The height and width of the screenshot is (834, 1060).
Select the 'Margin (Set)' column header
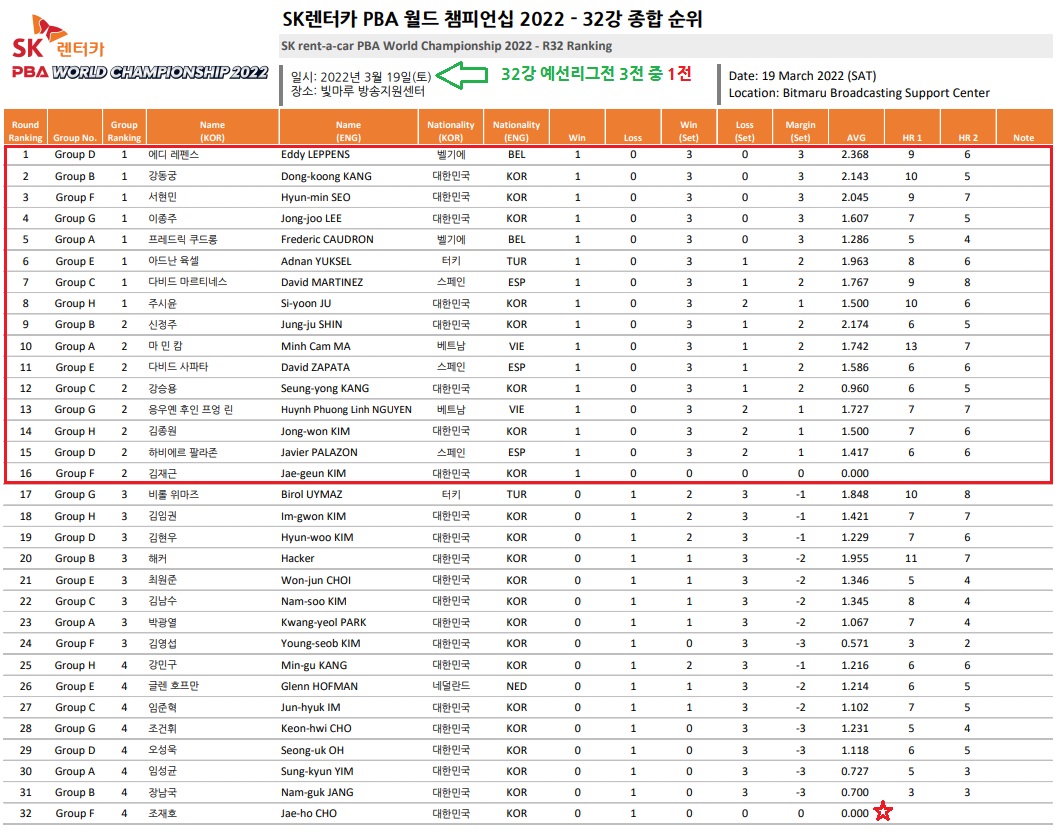(x=800, y=127)
